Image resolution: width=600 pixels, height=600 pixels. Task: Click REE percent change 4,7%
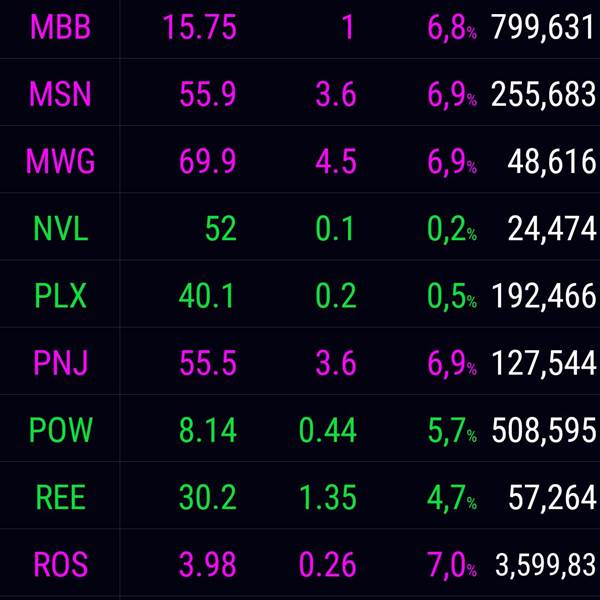[x=452, y=499]
